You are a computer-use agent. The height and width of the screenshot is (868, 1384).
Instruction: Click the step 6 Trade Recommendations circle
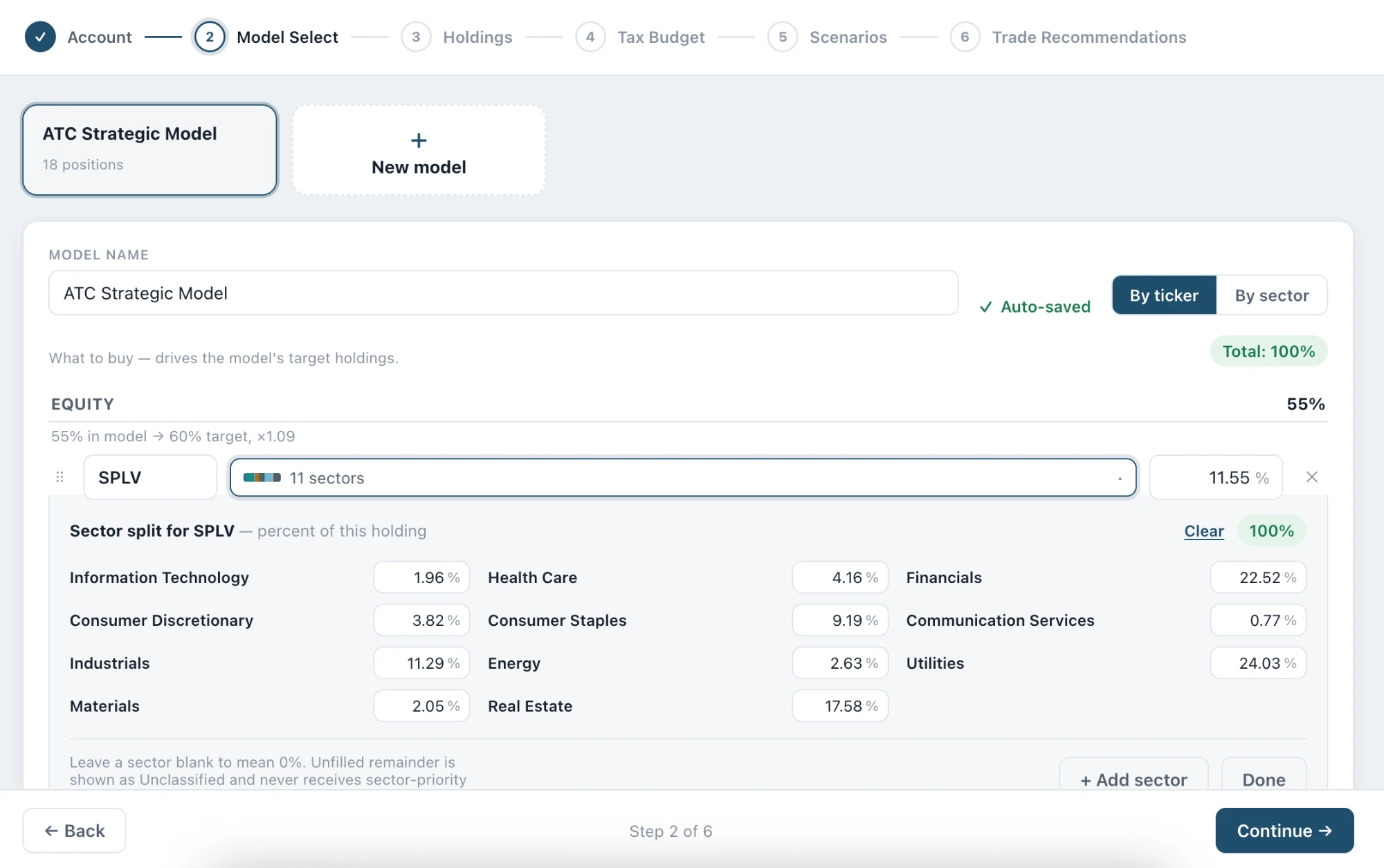[x=965, y=37]
